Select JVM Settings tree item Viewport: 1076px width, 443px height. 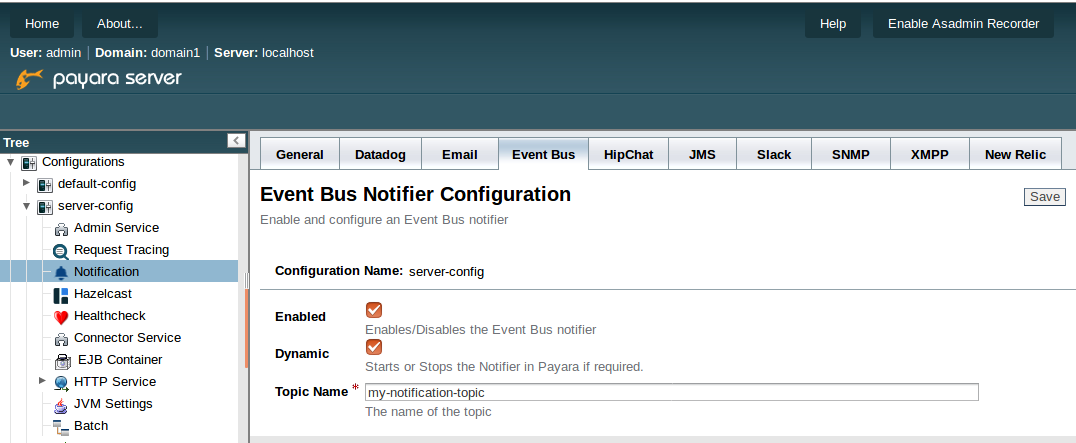pyautogui.click(x=113, y=403)
